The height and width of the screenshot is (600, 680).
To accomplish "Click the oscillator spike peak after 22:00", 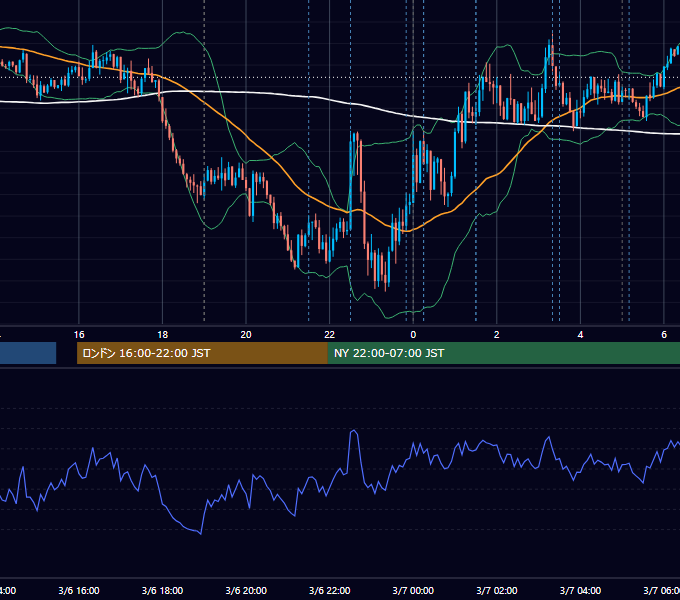I will [x=354, y=430].
